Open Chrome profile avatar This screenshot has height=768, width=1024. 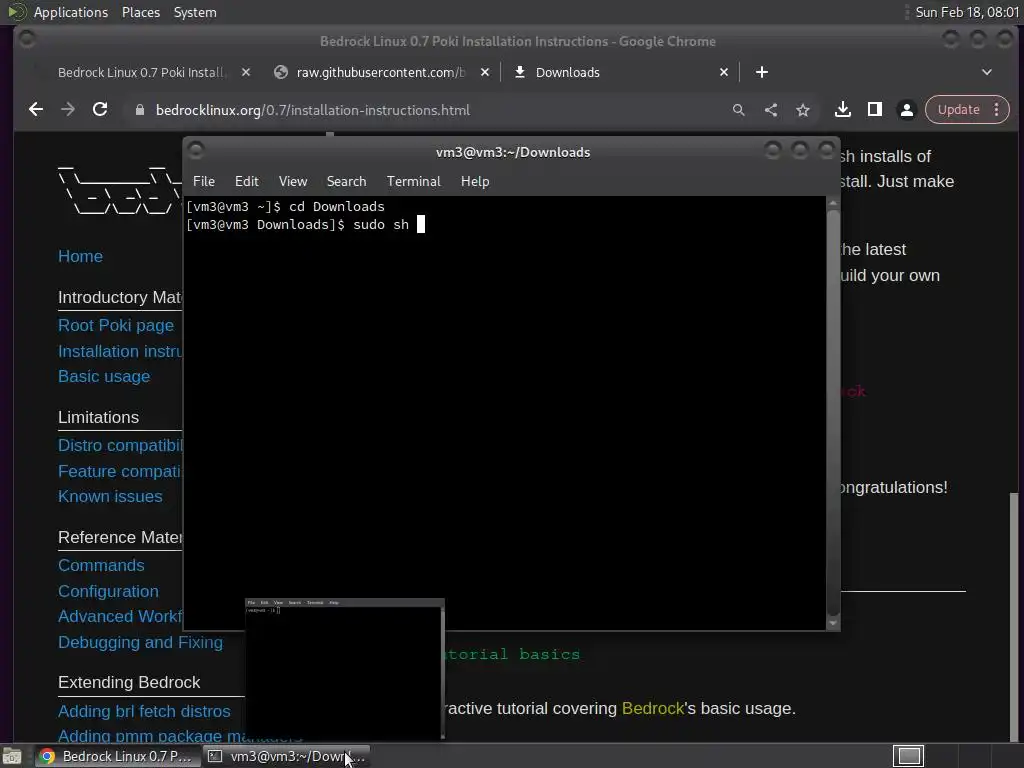point(906,110)
